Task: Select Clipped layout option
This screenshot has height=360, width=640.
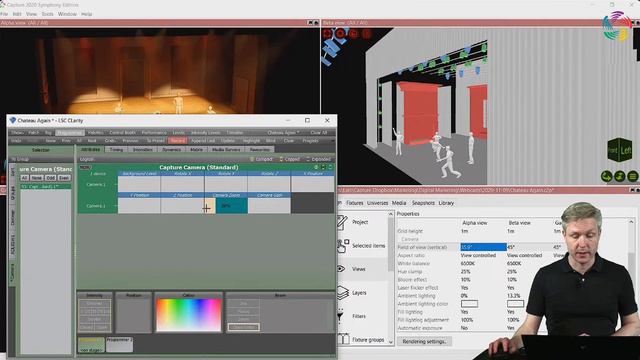Action: pos(289,159)
